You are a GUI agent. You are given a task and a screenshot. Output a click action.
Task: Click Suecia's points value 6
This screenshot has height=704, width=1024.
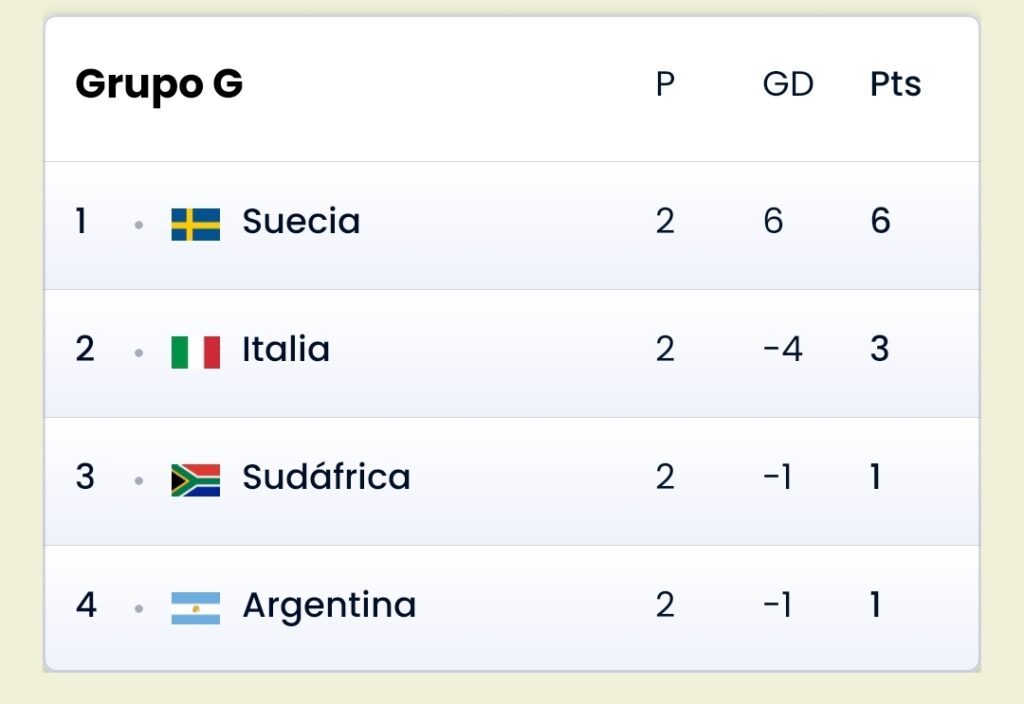880,221
